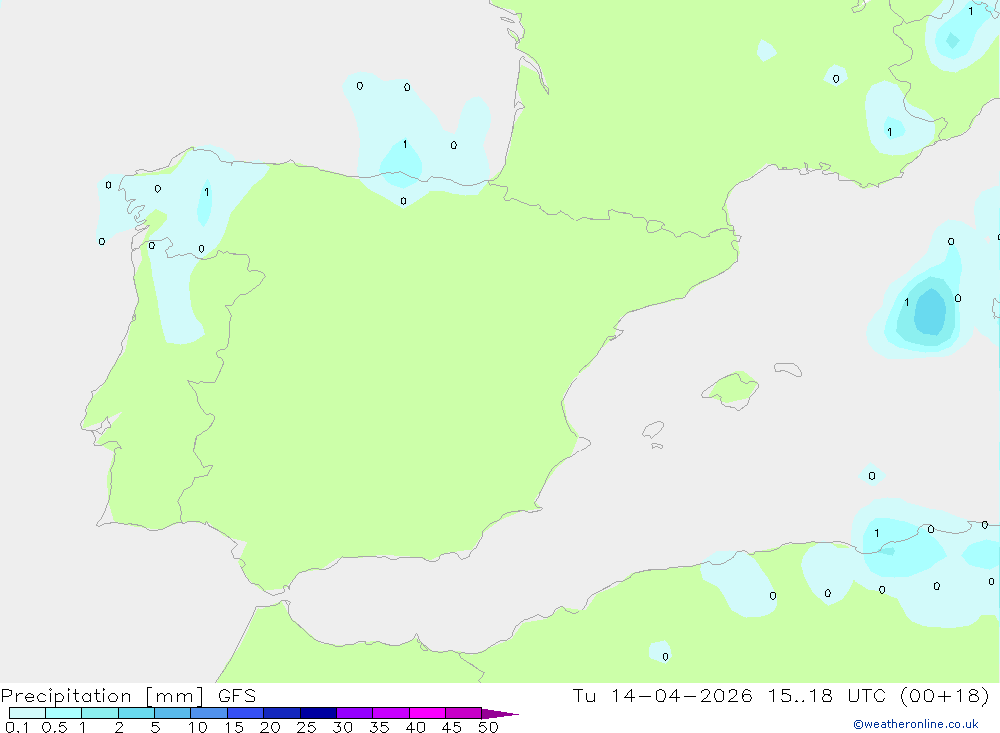The image size is (1000, 733).
Task: Pick the lightest 0.1–0.5 mm legend swatch
Action: 27,713
